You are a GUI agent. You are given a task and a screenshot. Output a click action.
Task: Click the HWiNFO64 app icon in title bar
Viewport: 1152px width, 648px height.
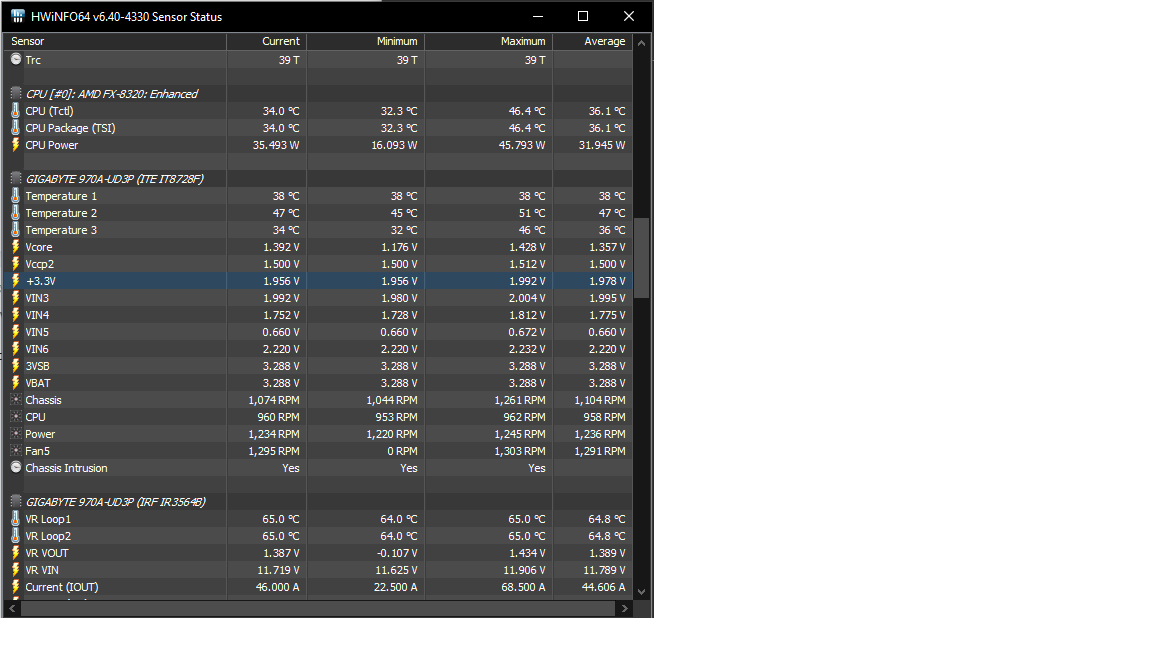tap(18, 16)
